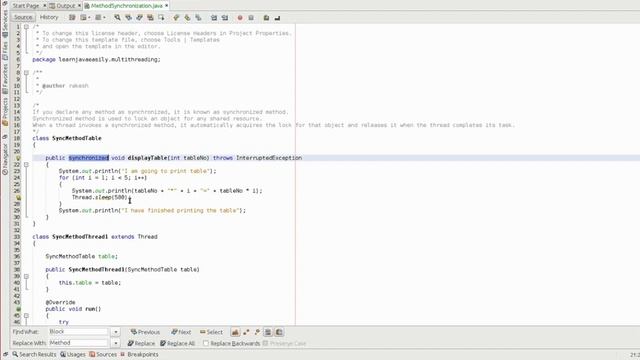Click the gutter warning icon on line 27
The image size is (640, 360).
click(18, 198)
